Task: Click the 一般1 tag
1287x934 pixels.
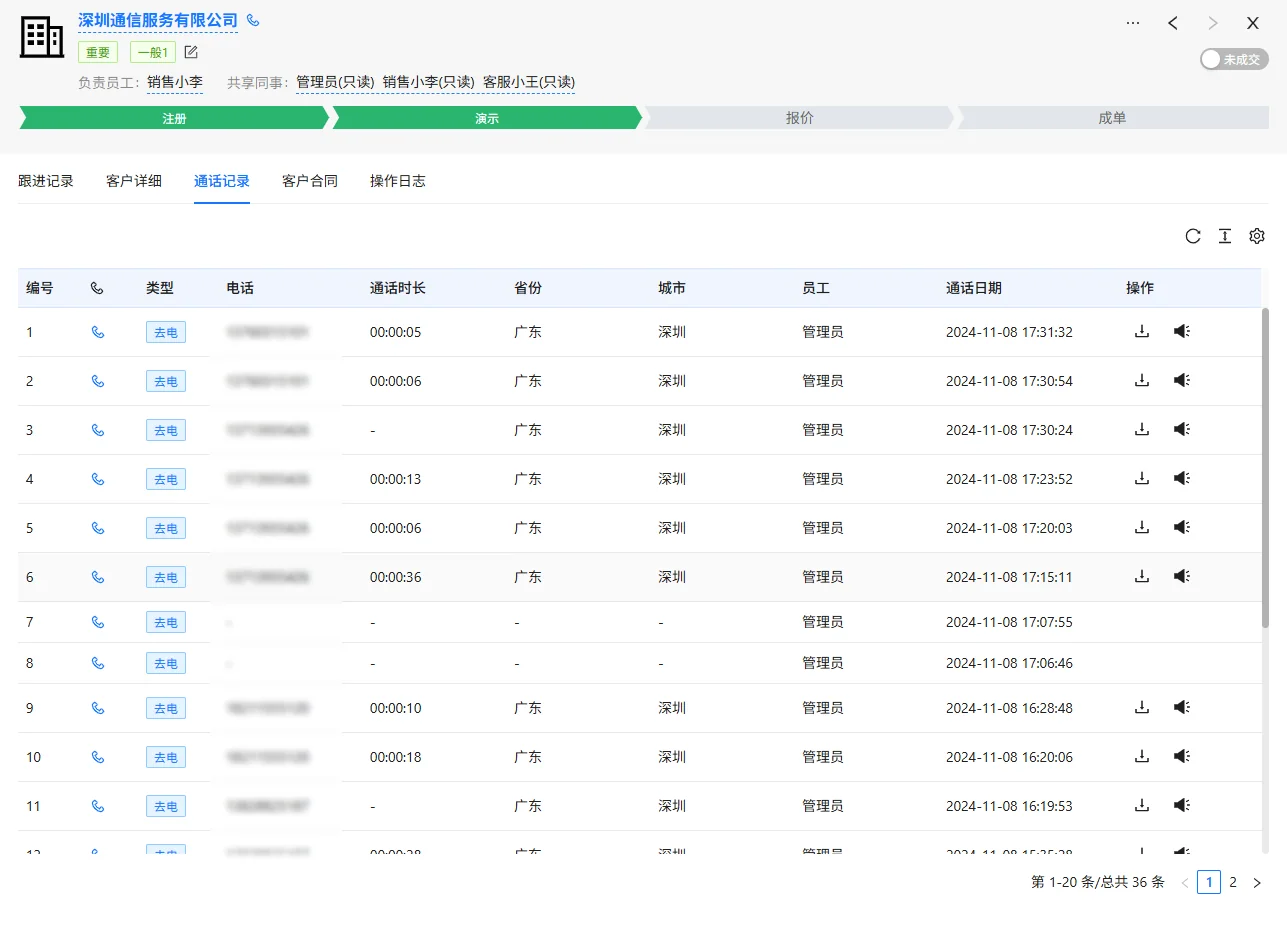Action: (153, 52)
